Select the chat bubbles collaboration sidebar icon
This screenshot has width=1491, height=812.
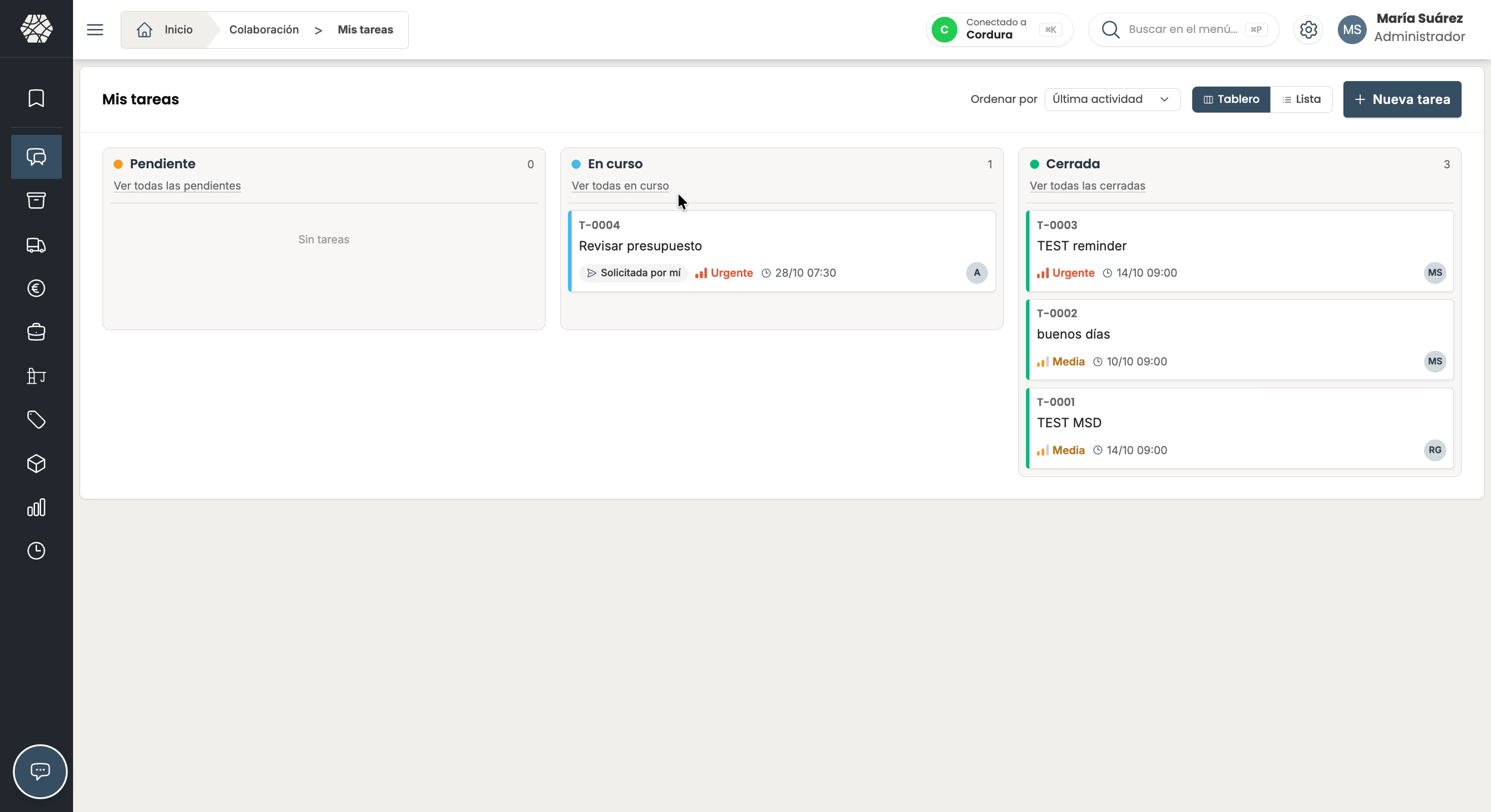37,157
